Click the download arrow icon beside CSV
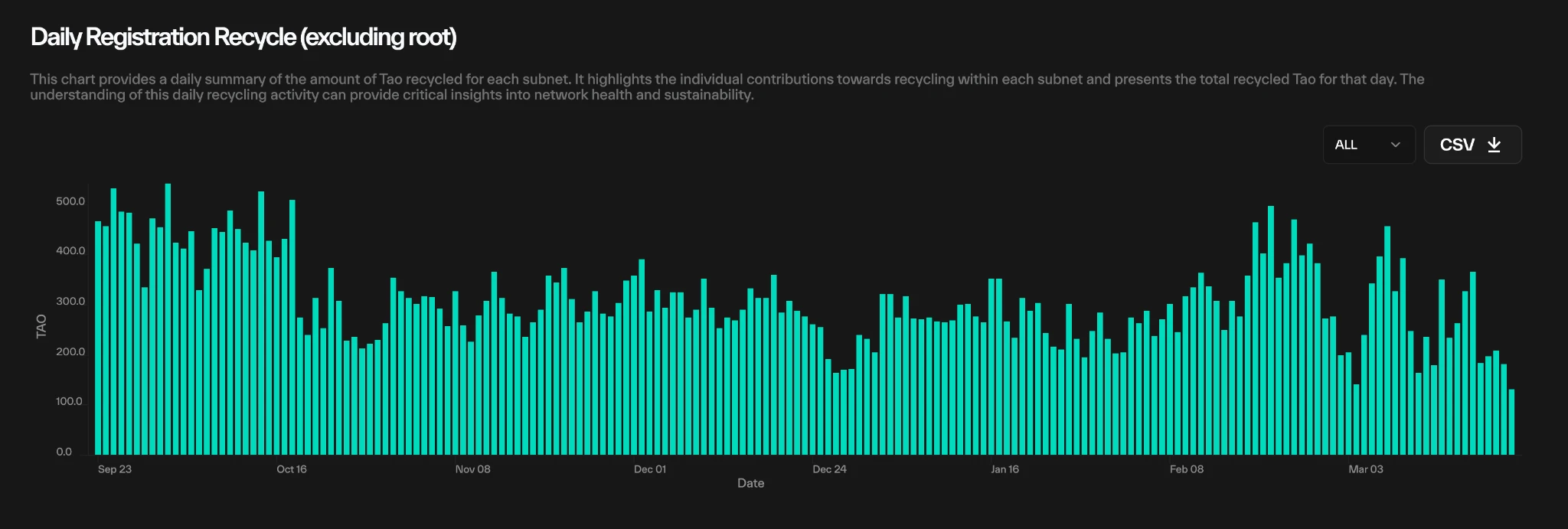Viewport: 1568px width, 529px height. pyautogui.click(x=1494, y=145)
